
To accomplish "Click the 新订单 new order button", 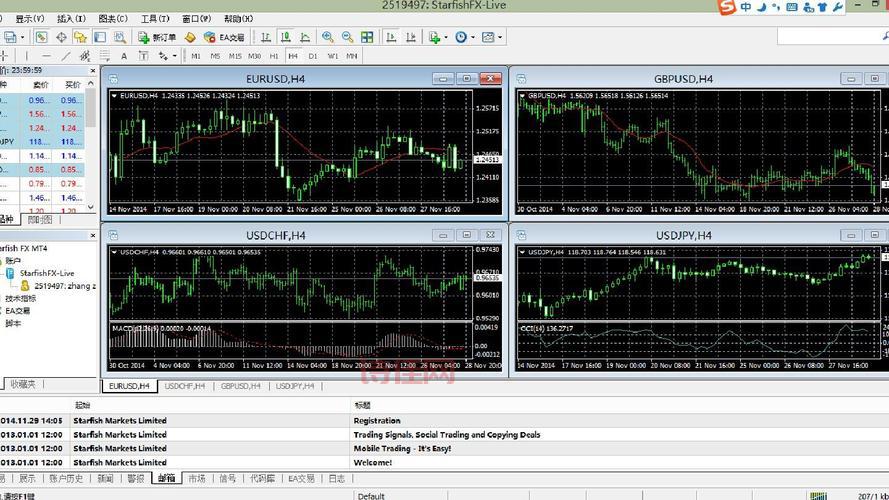I will [158, 37].
